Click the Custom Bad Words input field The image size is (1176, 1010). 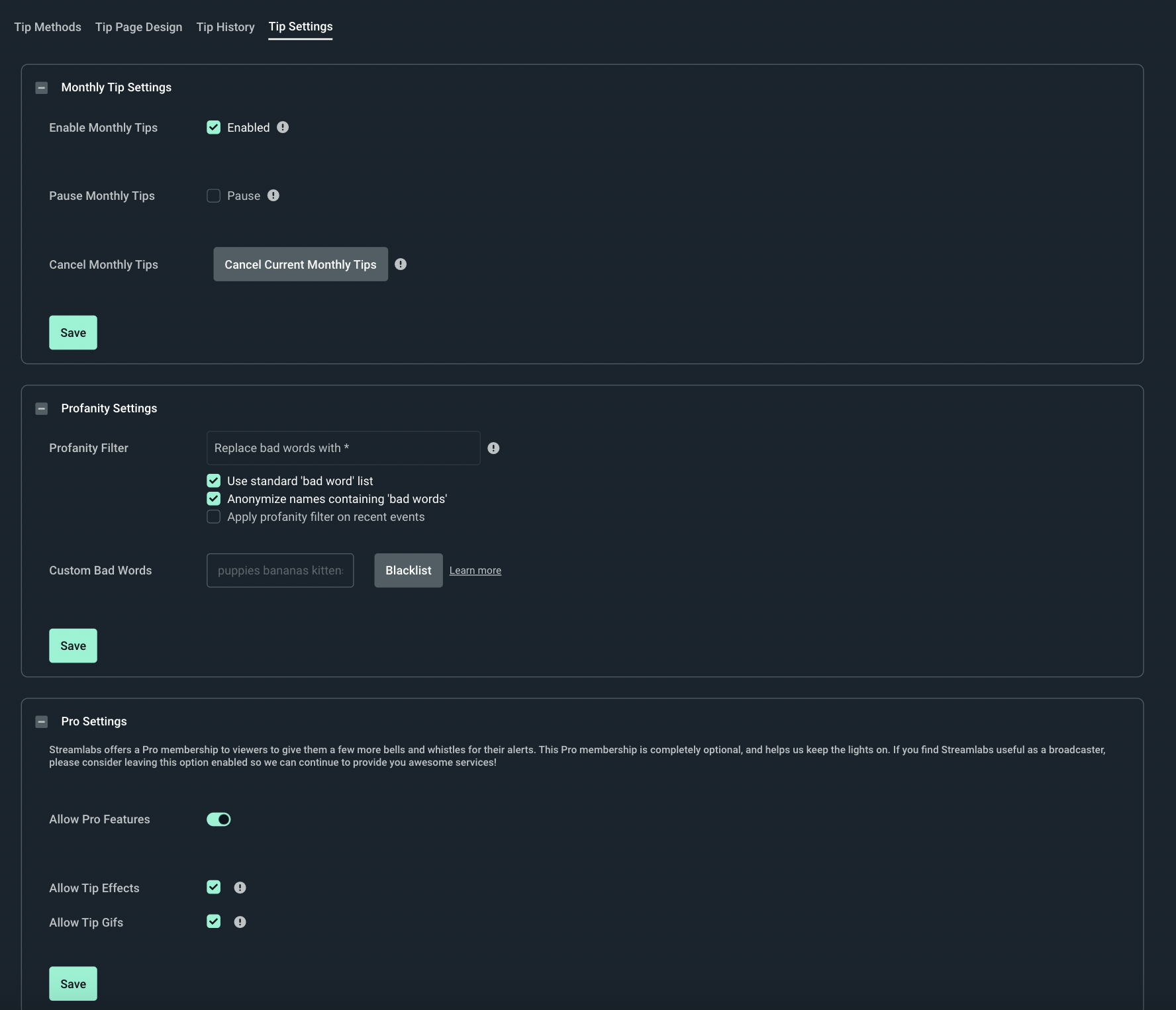click(x=279, y=570)
